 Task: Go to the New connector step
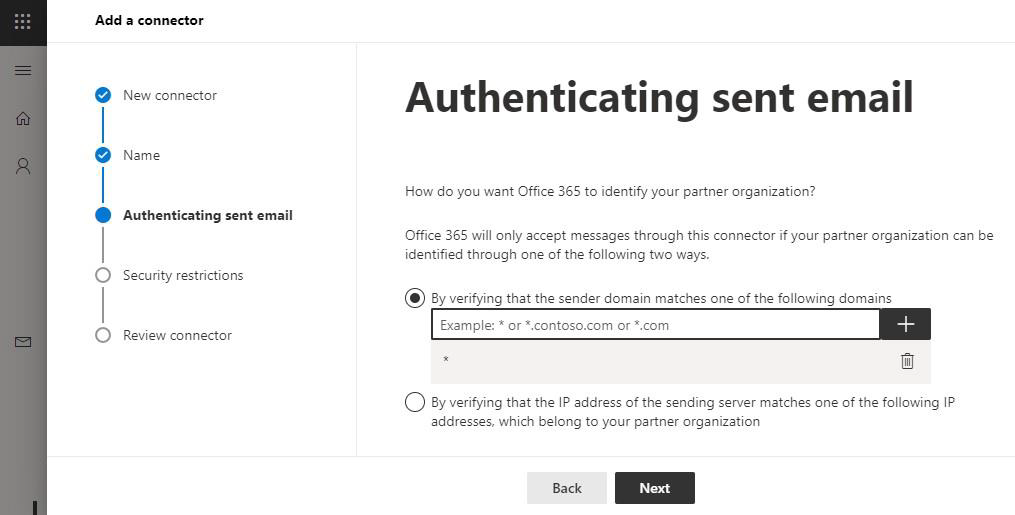[x=170, y=95]
